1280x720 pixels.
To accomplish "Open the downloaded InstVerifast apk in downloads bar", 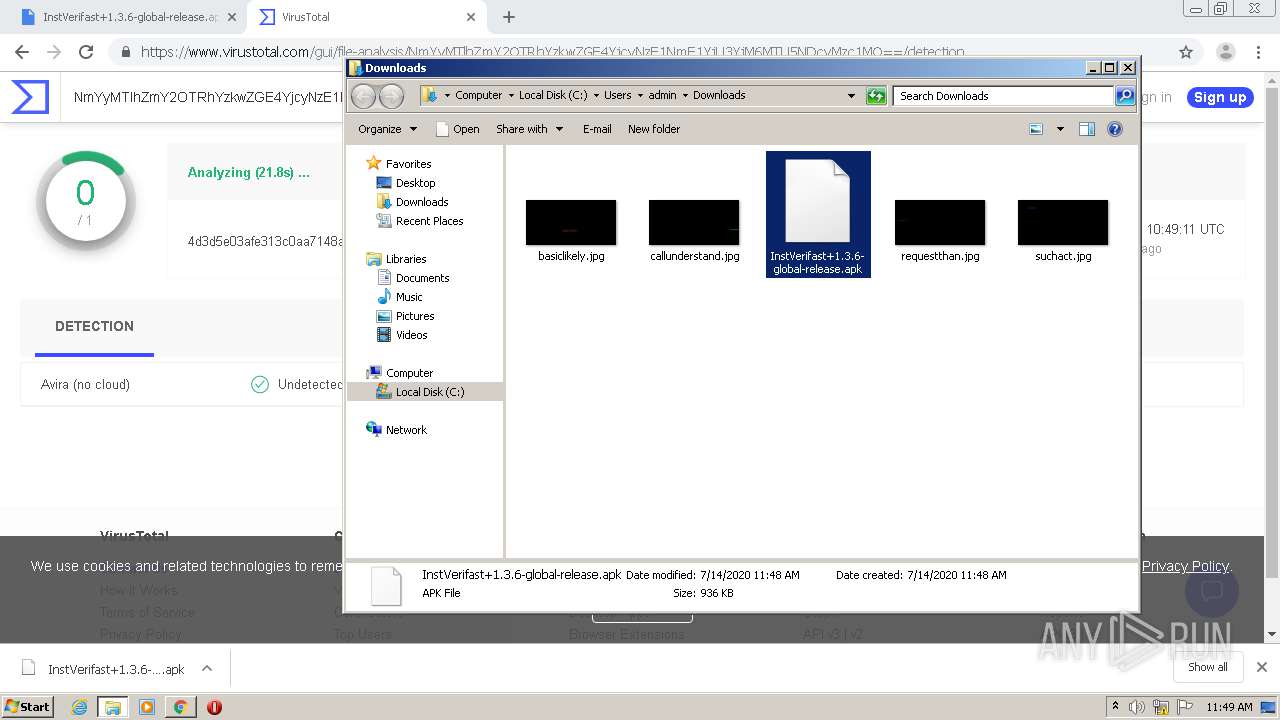I will click(103, 669).
